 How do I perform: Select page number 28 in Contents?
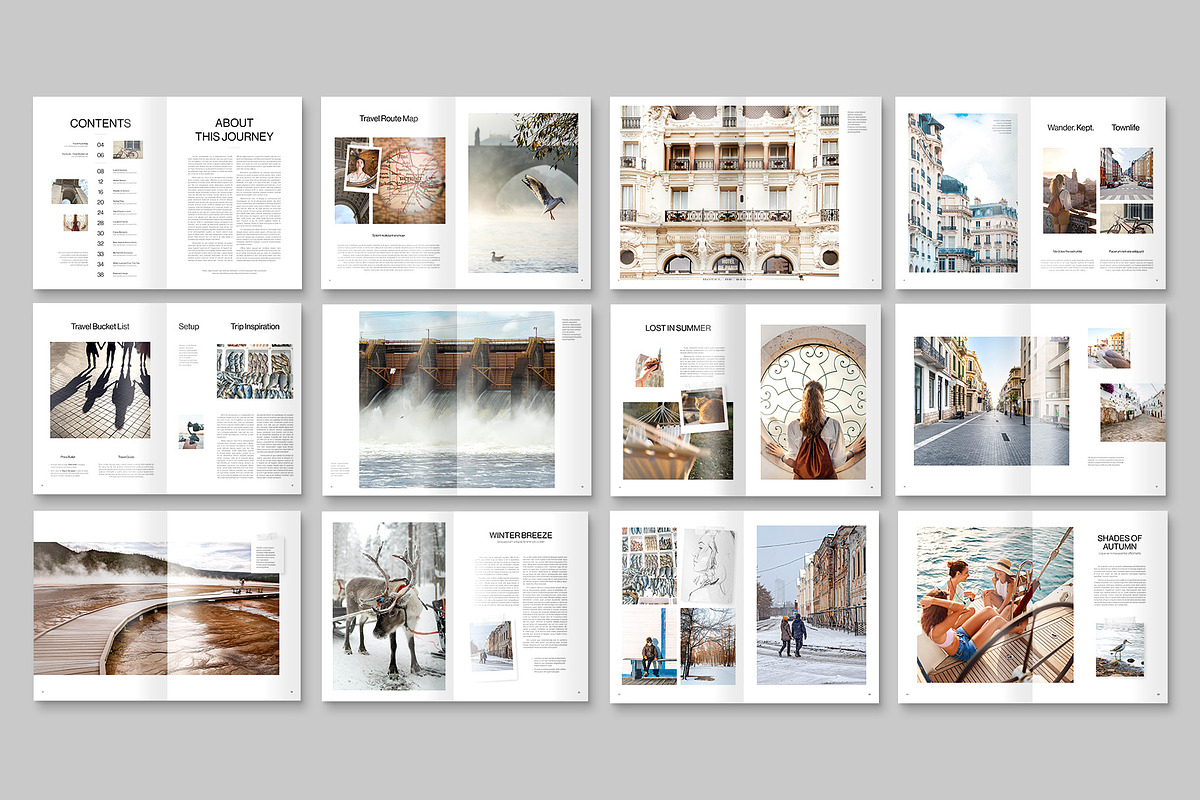[x=100, y=222]
